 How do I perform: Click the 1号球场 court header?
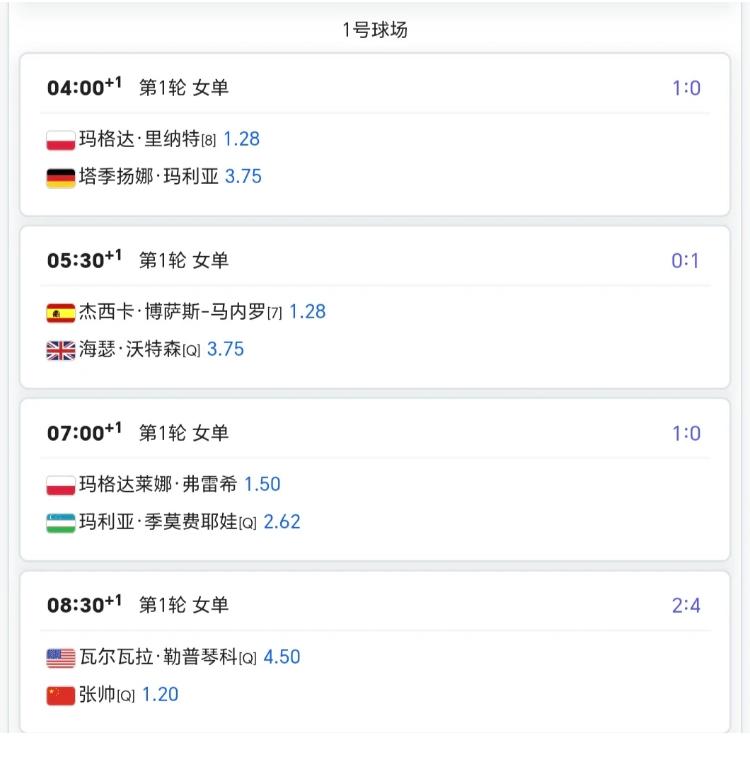tap(375, 30)
